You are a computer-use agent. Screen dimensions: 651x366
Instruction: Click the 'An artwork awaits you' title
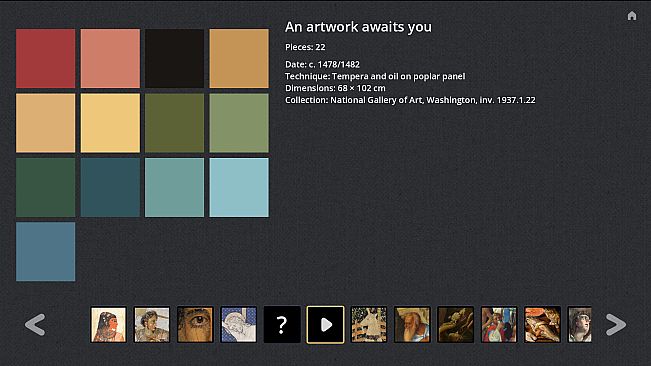[x=358, y=27]
